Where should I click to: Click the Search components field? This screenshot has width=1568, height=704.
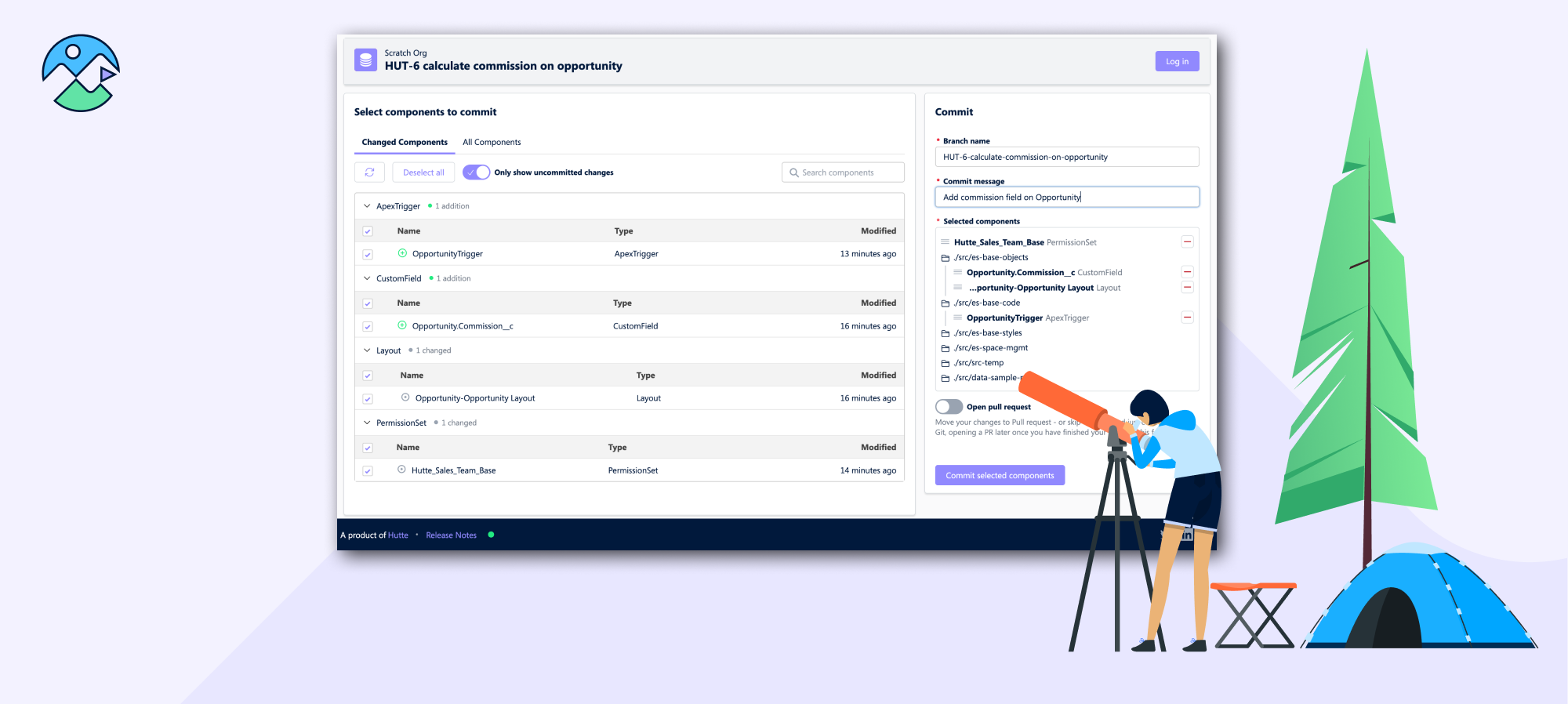843,172
